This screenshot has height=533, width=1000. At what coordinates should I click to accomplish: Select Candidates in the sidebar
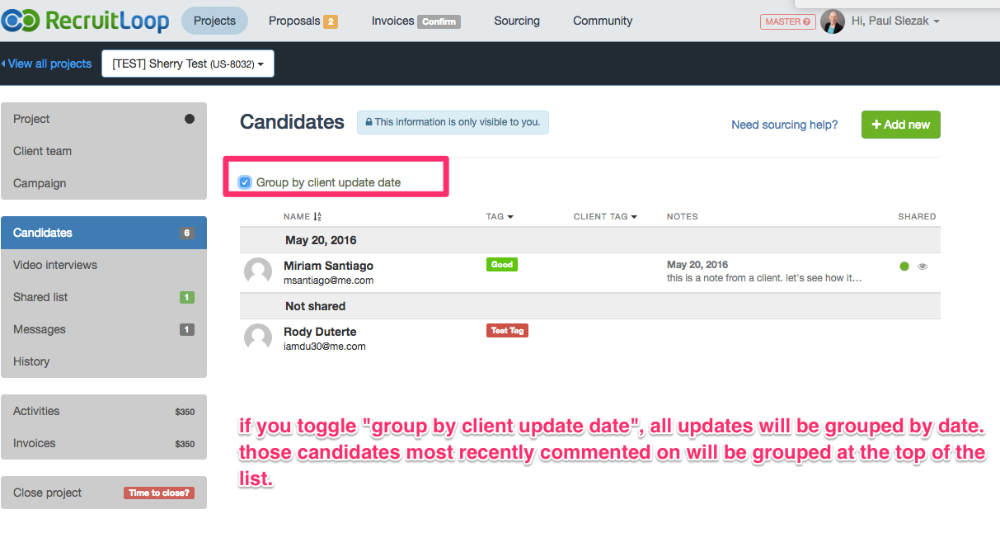104,233
